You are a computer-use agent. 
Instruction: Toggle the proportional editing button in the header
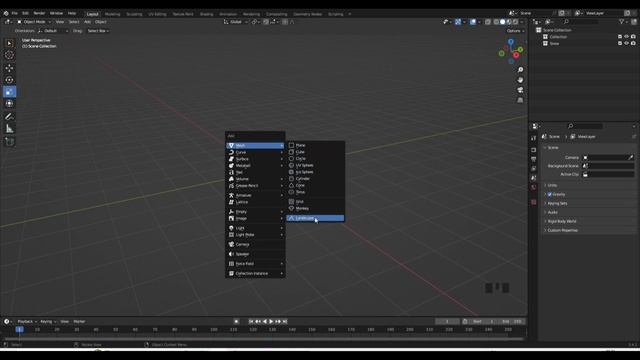click(x=285, y=22)
